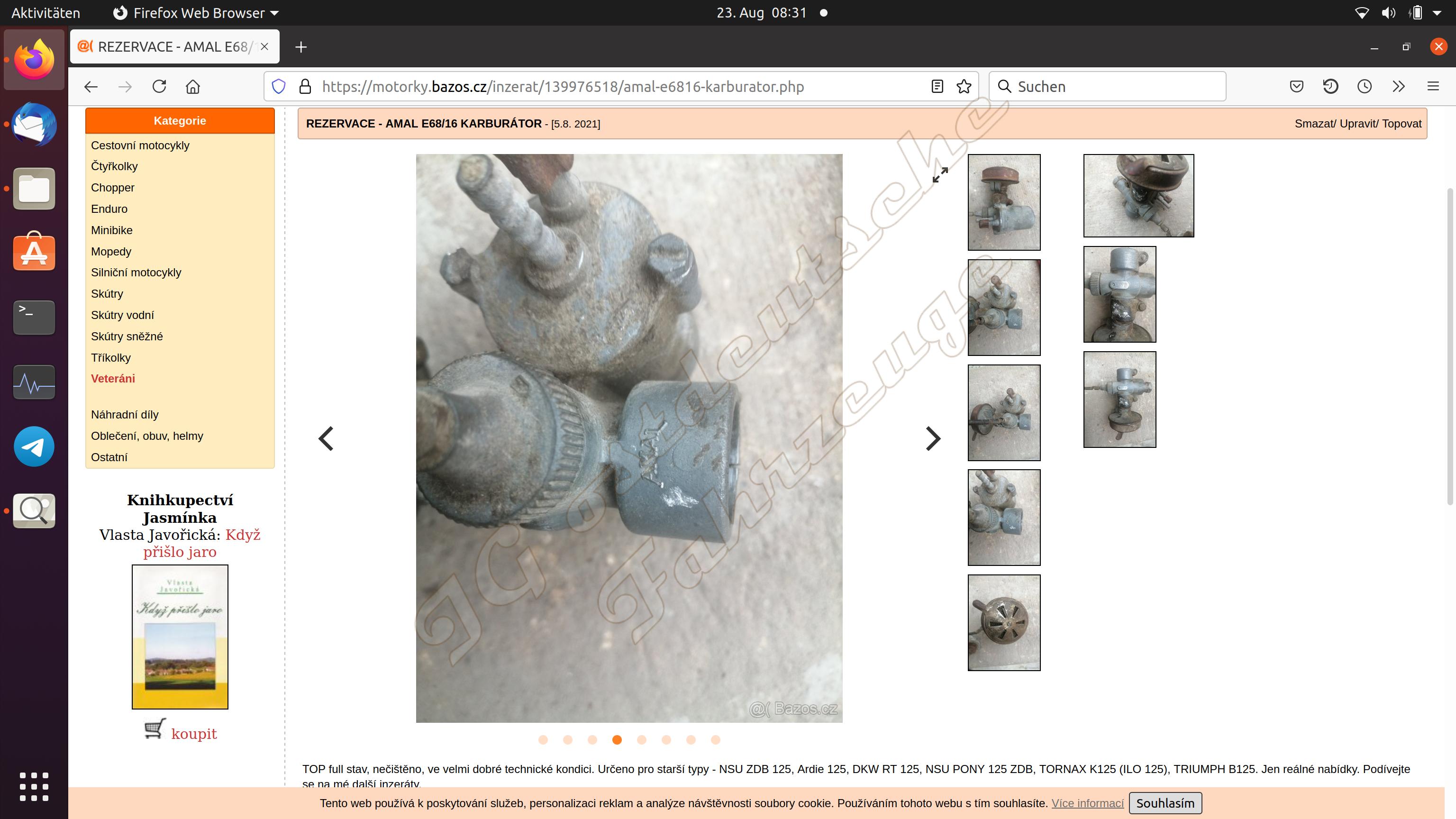Open Minibike category
1456x819 pixels.
point(111,230)
